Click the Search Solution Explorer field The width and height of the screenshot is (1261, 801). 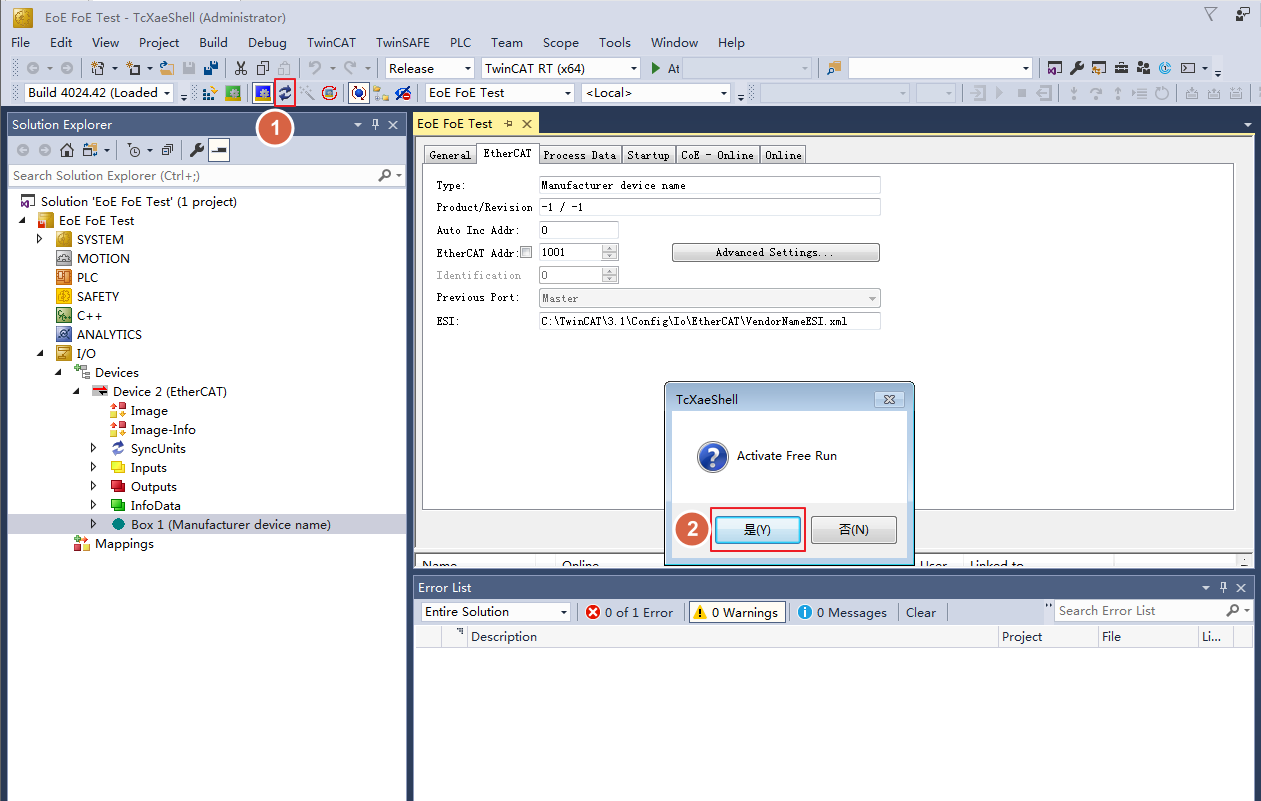(x=193, y=175)
